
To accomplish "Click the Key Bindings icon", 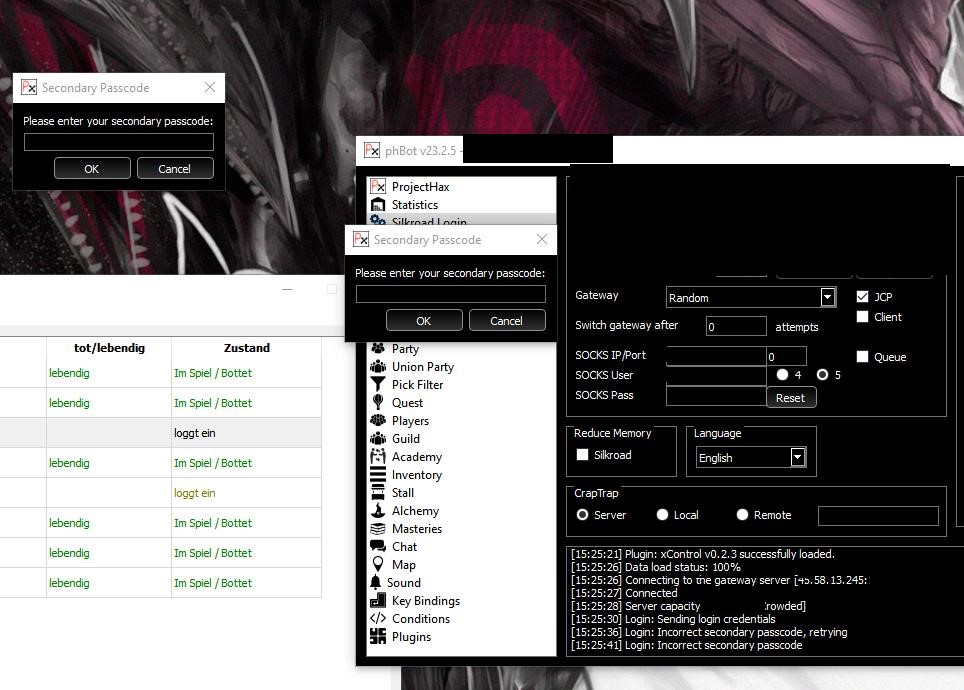I will [378, 601].
